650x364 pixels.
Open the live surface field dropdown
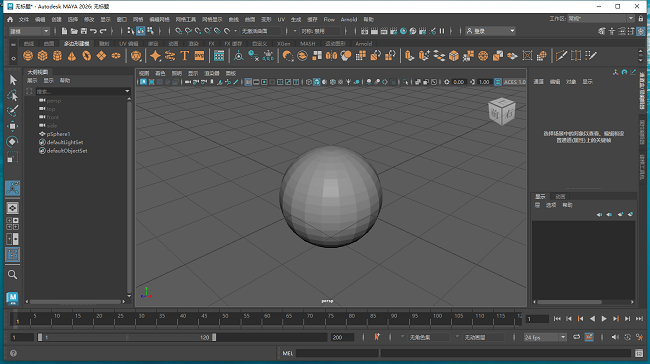pos(260,31)
